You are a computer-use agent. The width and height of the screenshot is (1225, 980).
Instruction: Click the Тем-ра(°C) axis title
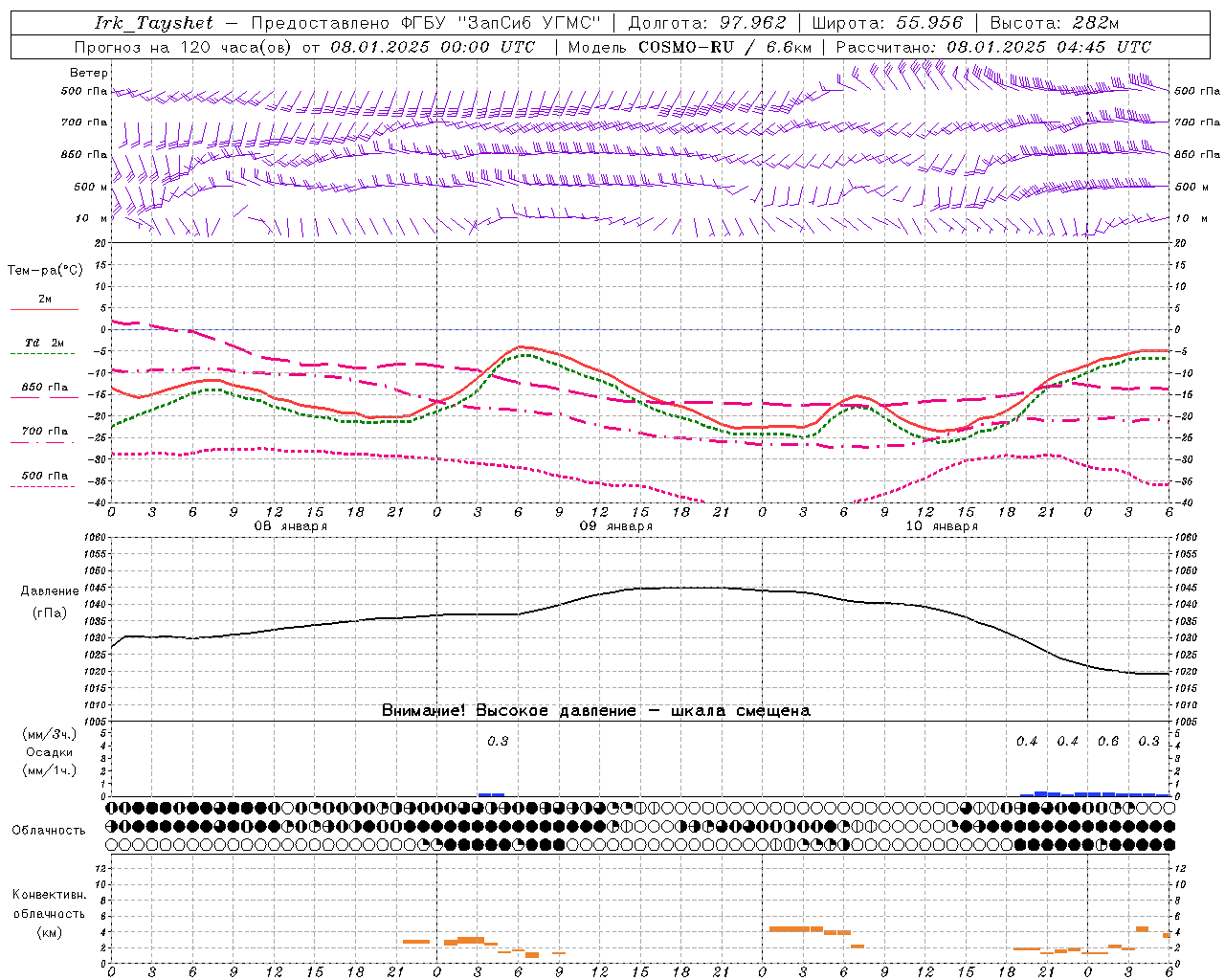click(45, 271)
